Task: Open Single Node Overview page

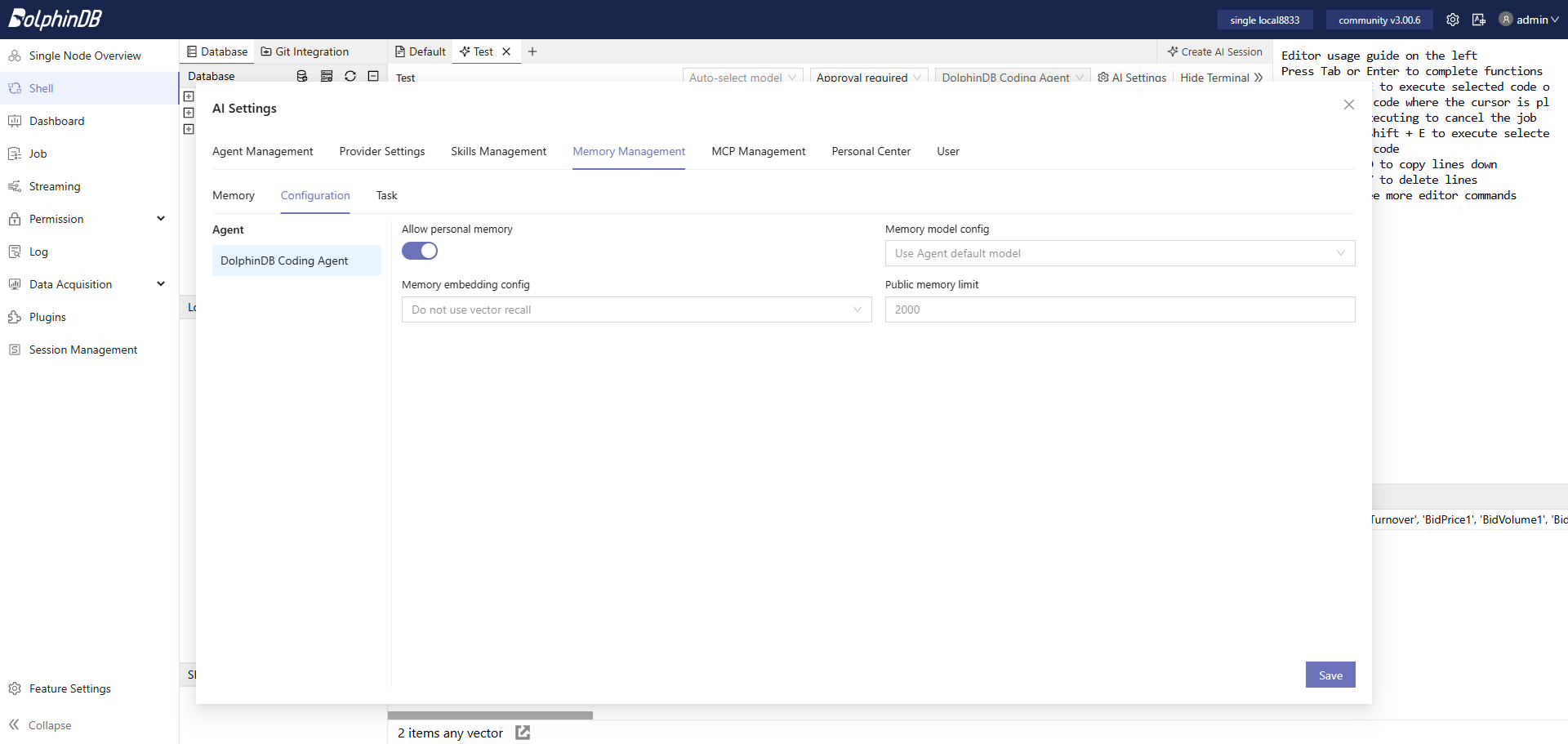Action: 85,56
